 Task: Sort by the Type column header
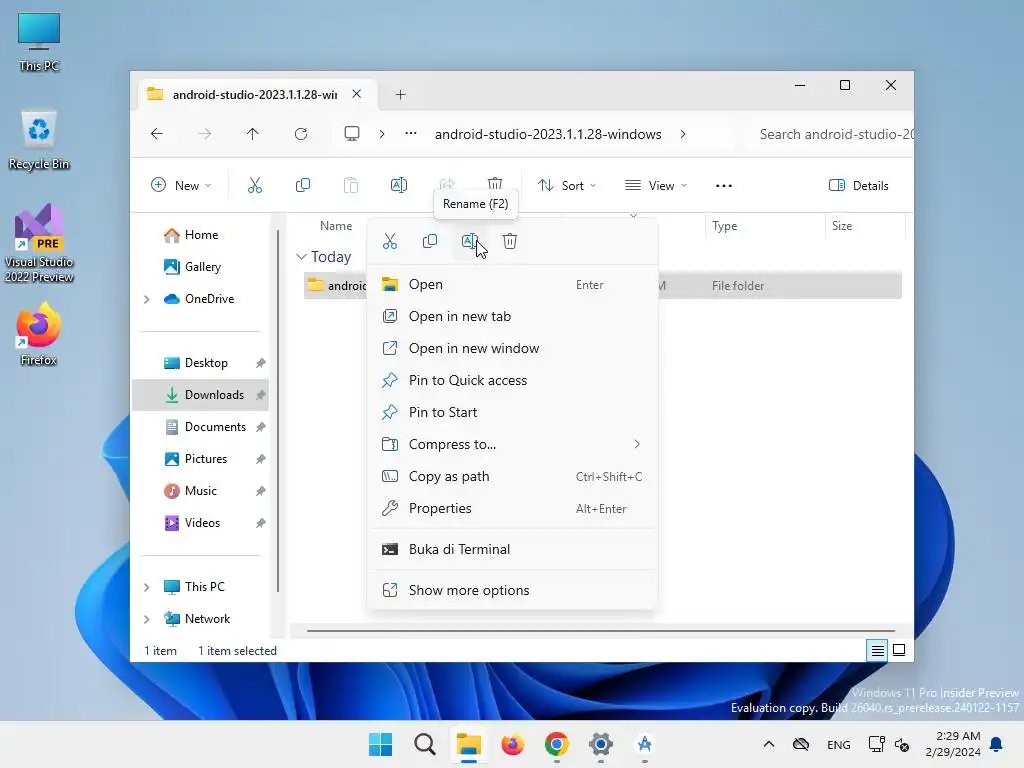click(x=724, y=226)
